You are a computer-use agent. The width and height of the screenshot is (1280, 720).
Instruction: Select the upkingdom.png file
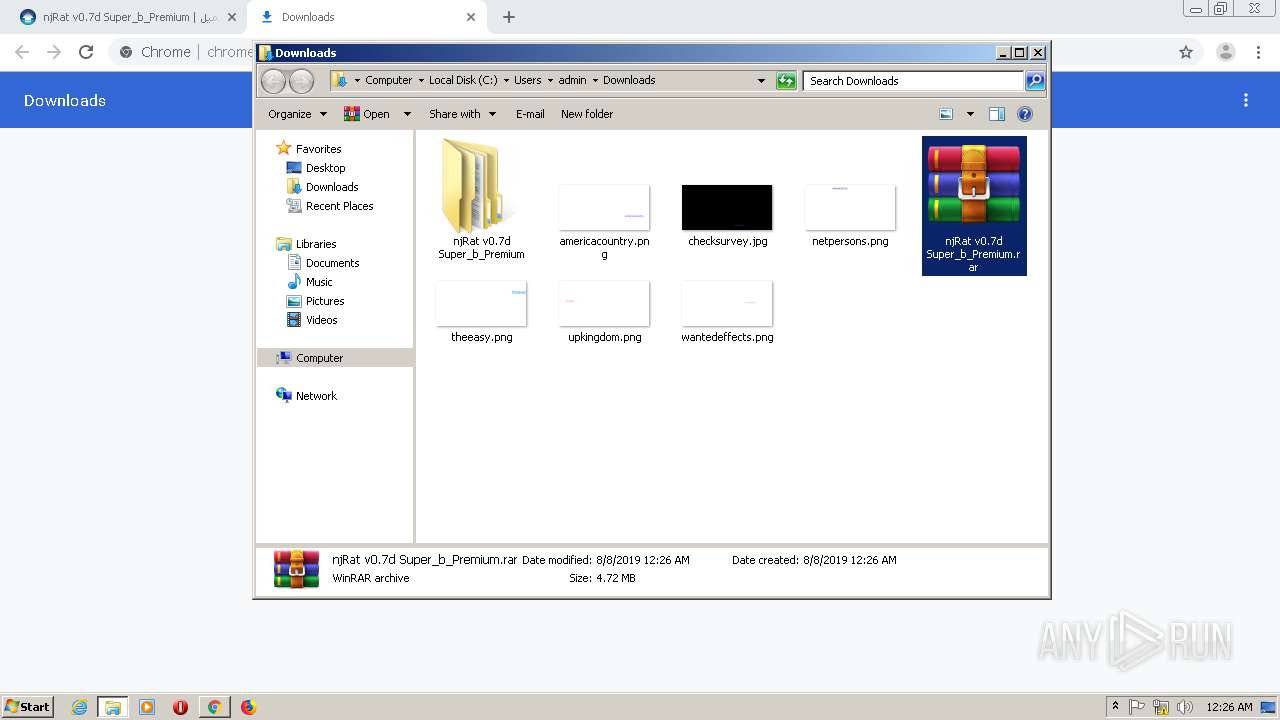(x=604, y=312)
